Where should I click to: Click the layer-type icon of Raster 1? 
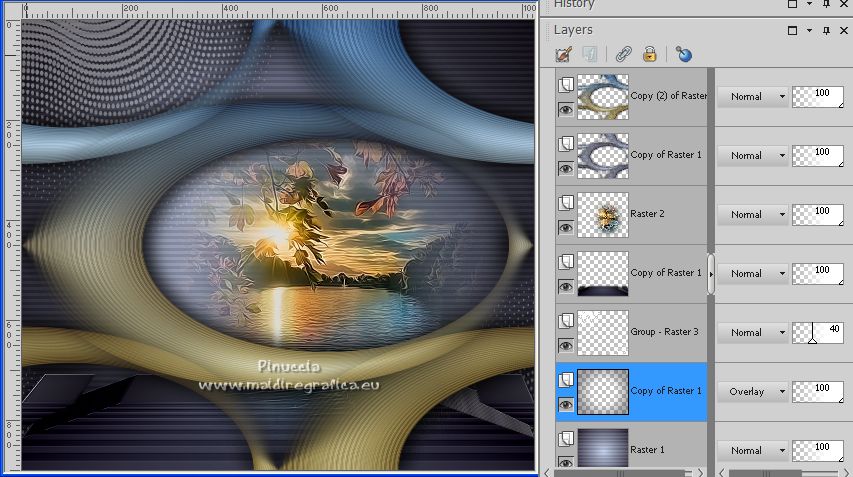pyautogui.click(x=566, y=438)
